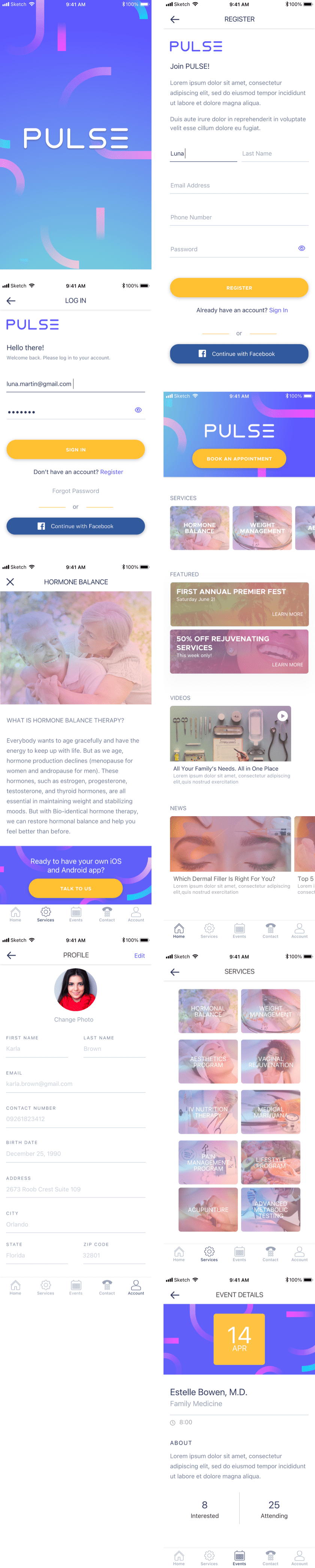
Task: Edit the profile details
Action: [139, 956]
